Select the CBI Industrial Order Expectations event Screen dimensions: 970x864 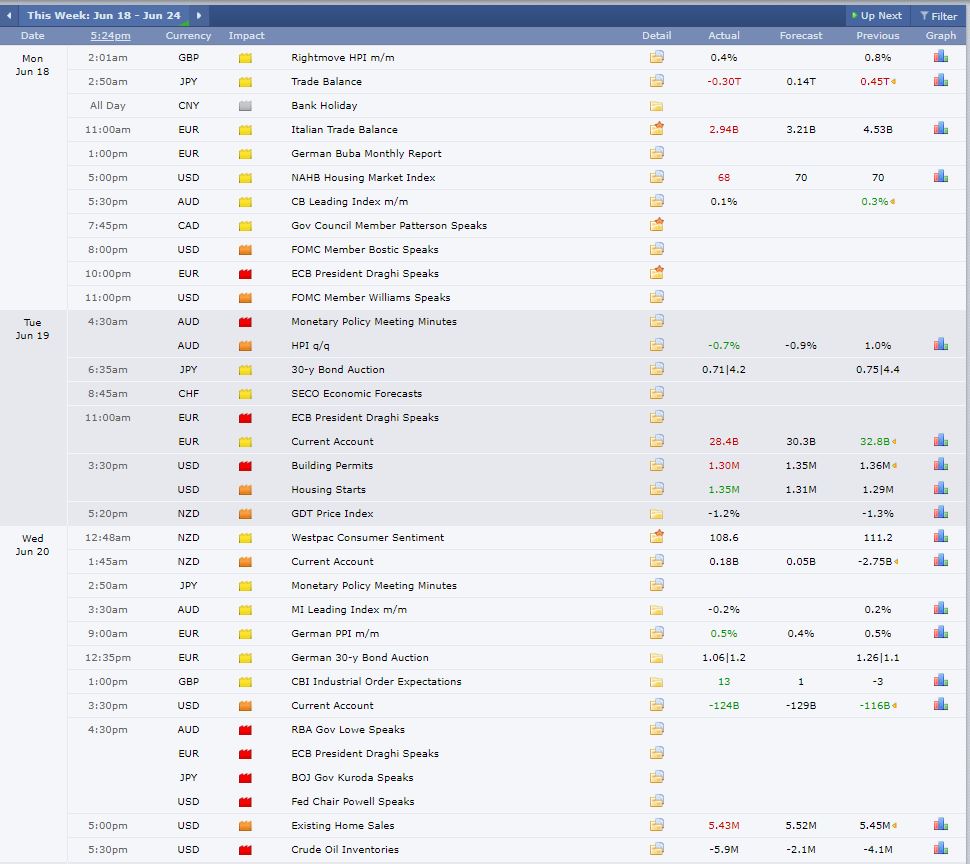pyautogui.click(x=376, y=682)
